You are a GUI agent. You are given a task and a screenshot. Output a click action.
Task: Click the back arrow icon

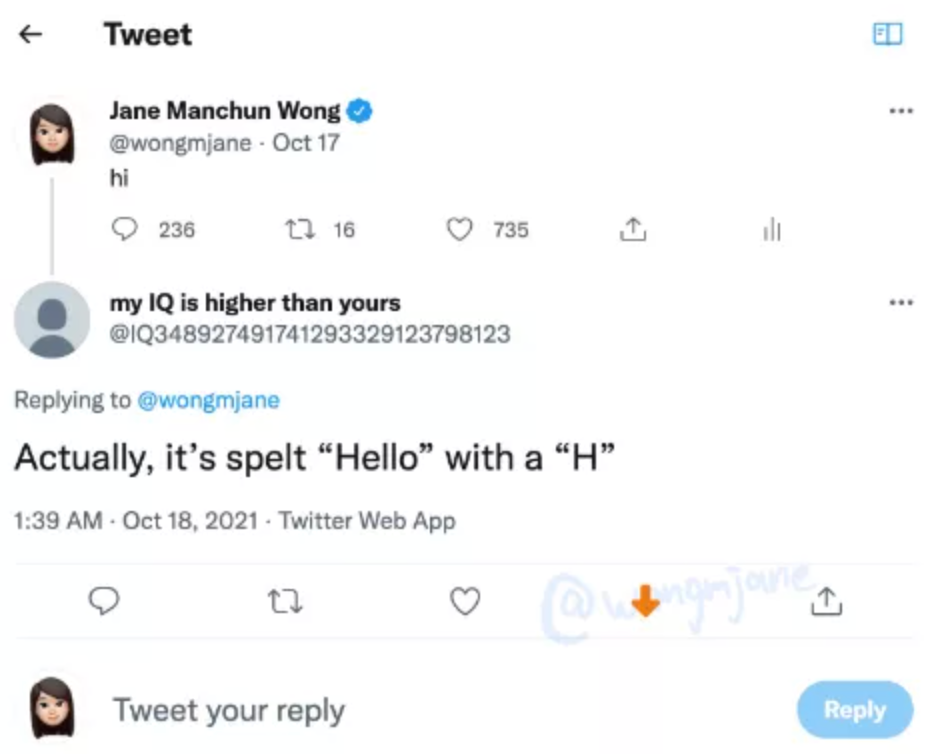pyautogui.click(x=31, y=34)
